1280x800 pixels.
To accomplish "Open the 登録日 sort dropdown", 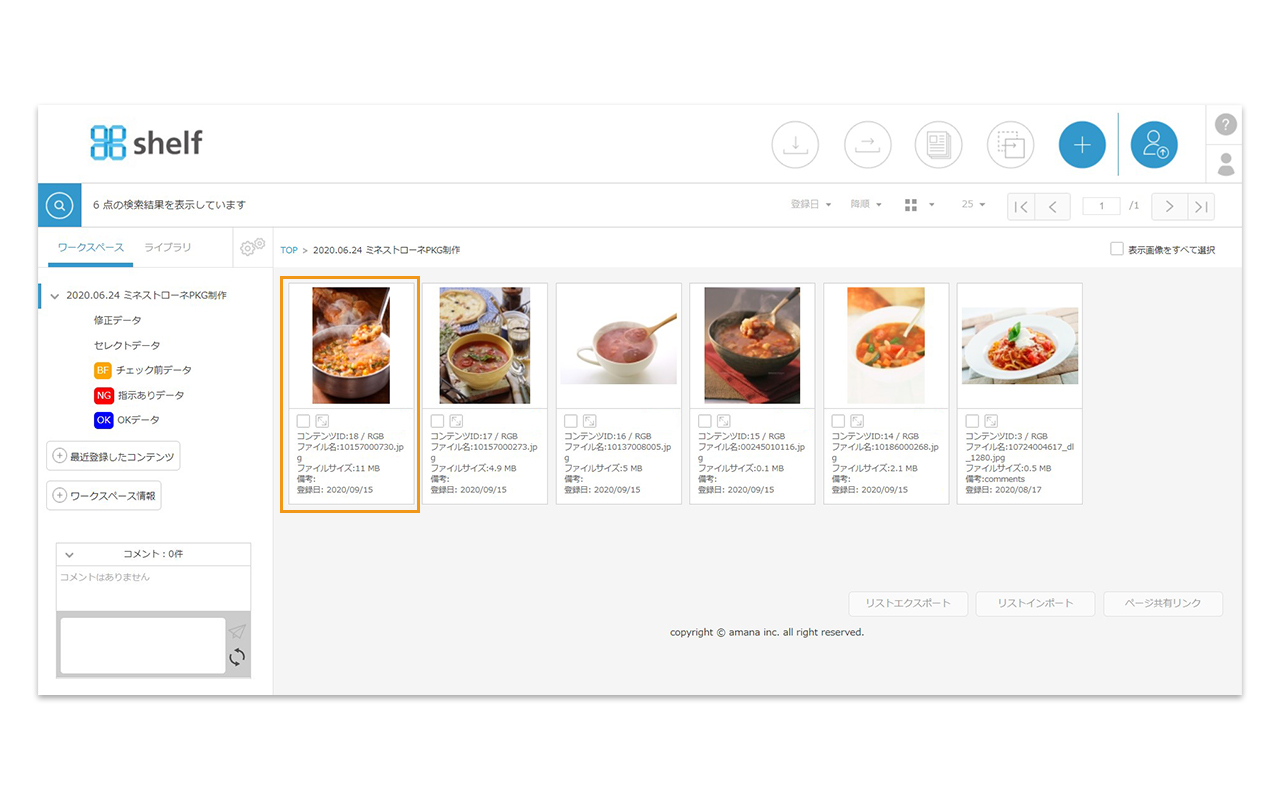I will 811,204.
